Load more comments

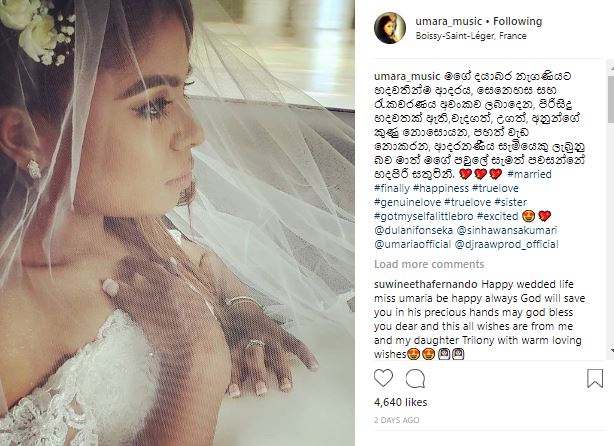click(429, 264)
